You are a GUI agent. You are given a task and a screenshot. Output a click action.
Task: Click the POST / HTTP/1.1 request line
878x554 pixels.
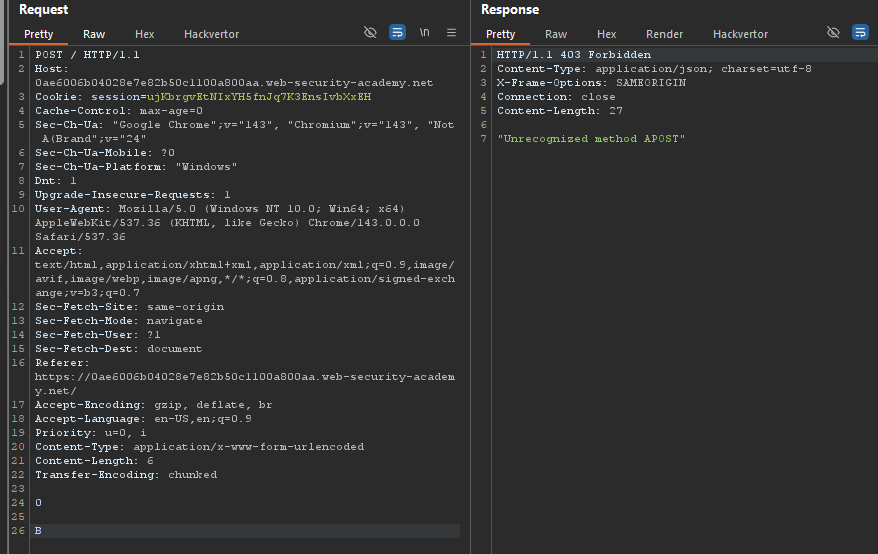[87, 55]
